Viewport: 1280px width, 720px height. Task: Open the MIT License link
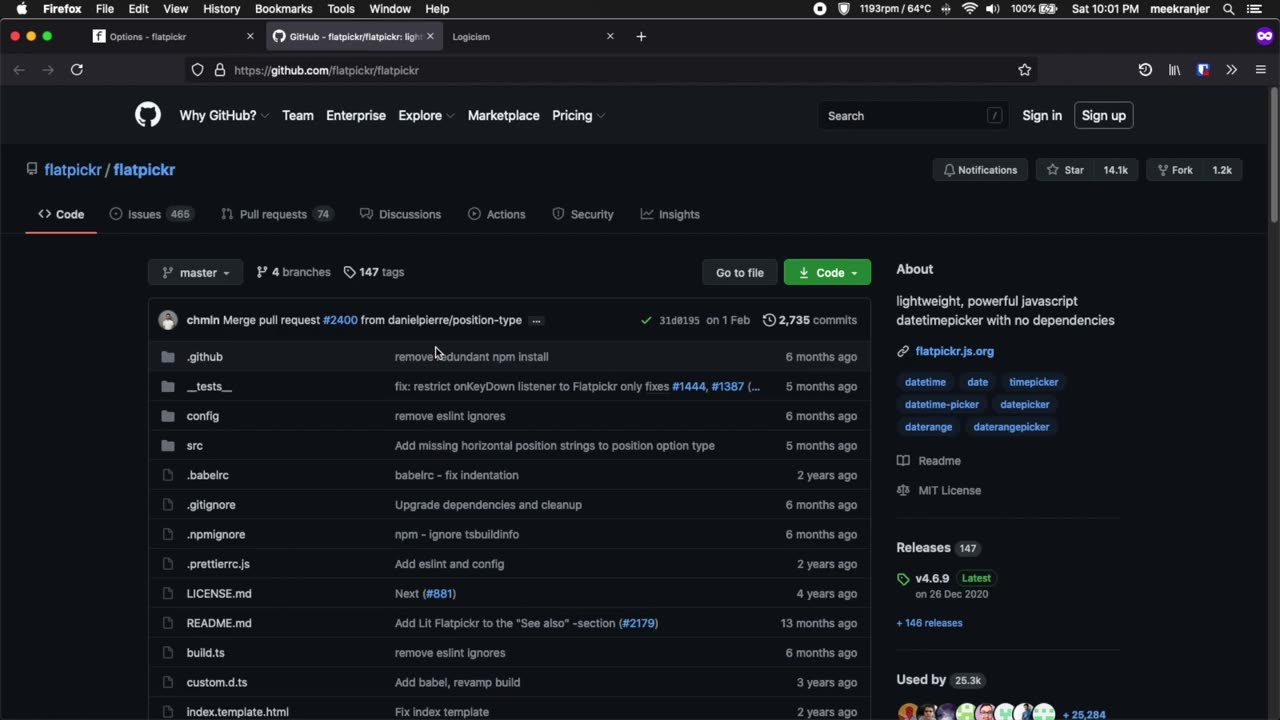pyautogui.click(x=940, y=491)
